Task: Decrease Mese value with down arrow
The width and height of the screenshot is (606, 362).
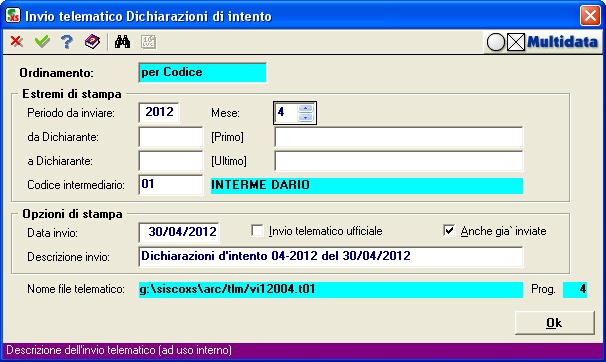Action: [x=305, y=117]
